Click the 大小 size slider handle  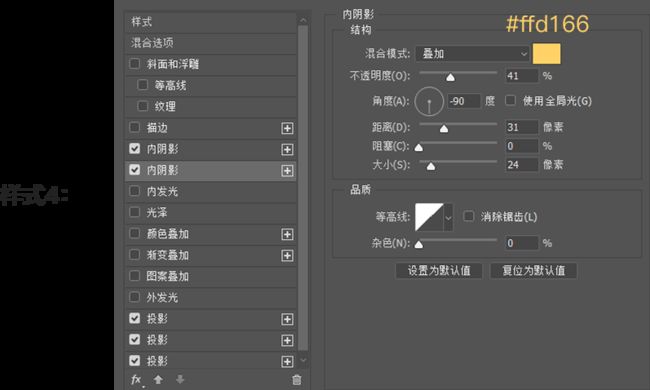(x=431, y=166)
